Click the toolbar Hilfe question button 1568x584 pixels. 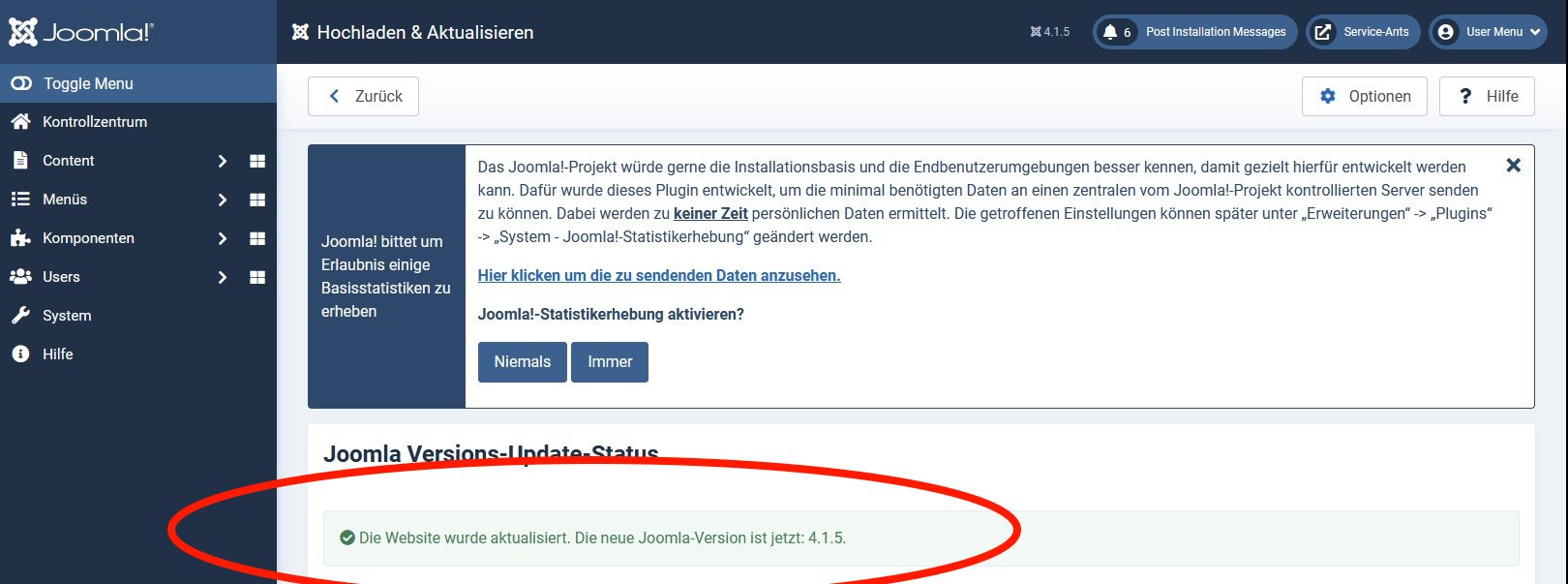coord(1487,96)
